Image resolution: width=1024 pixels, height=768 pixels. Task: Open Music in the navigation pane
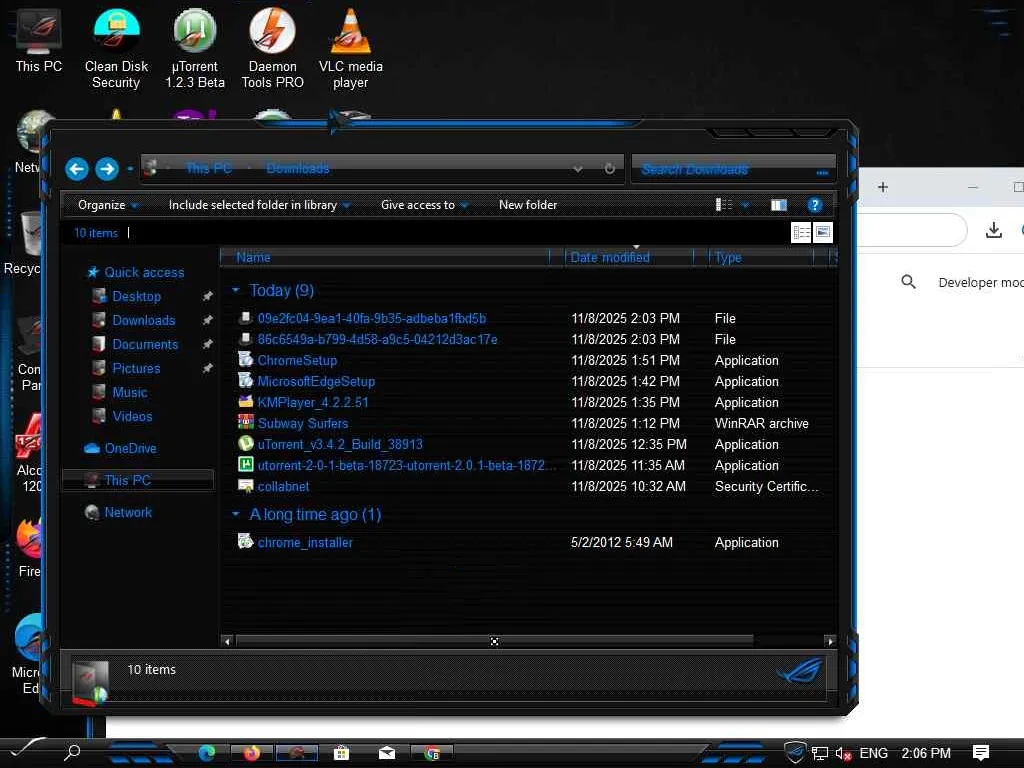(x=129, y=392)
